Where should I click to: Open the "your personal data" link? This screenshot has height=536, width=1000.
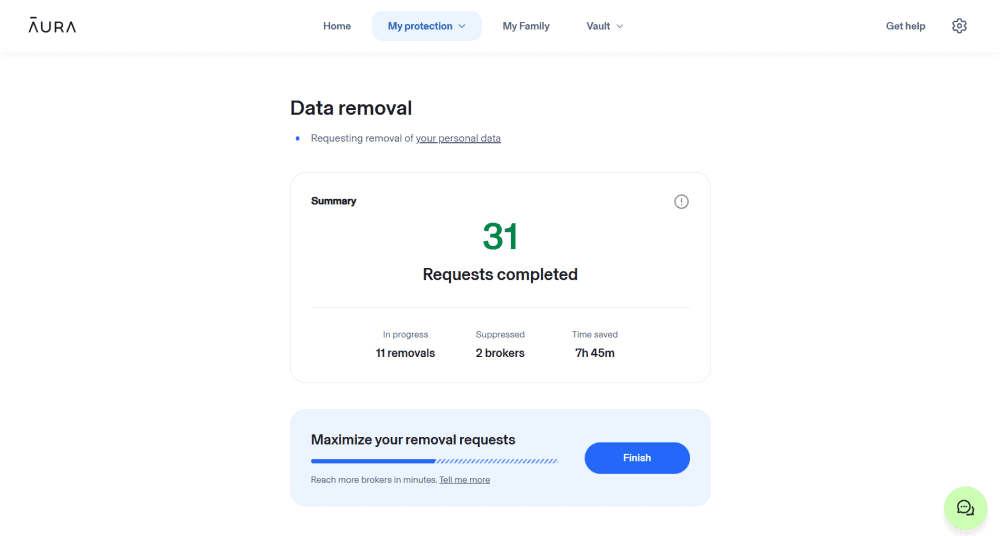pyautogui.click(x=458, y=139)
